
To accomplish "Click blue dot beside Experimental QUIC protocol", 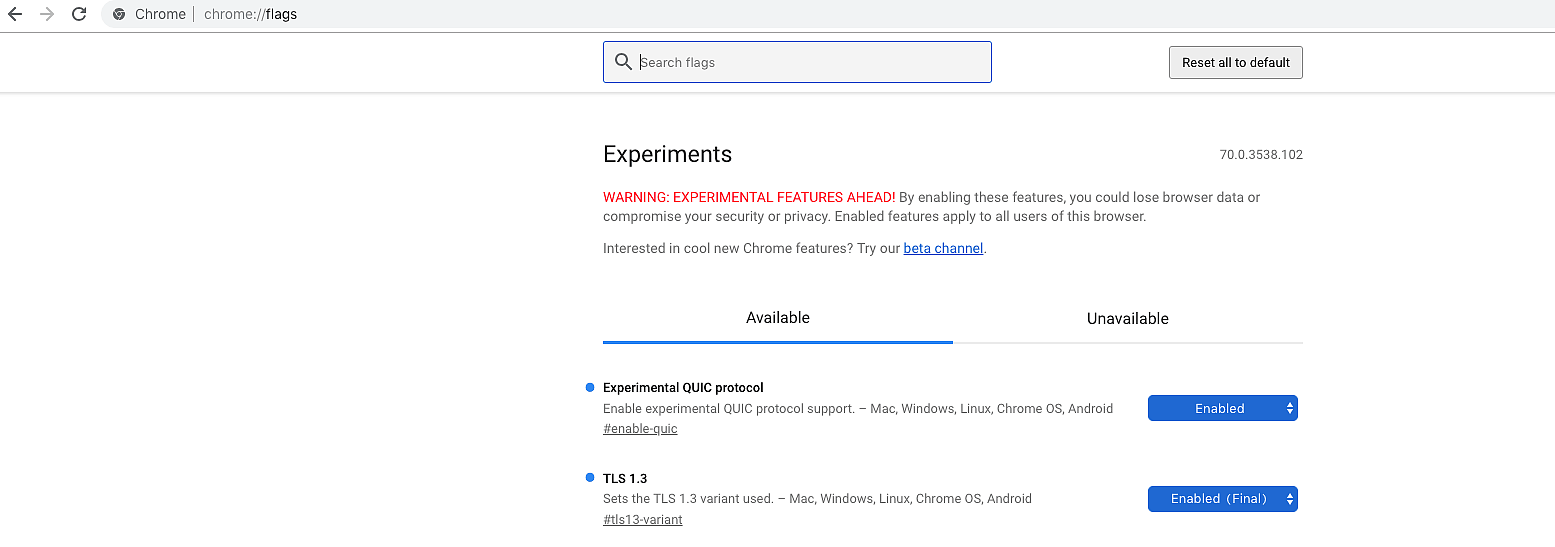I will 590,387.
